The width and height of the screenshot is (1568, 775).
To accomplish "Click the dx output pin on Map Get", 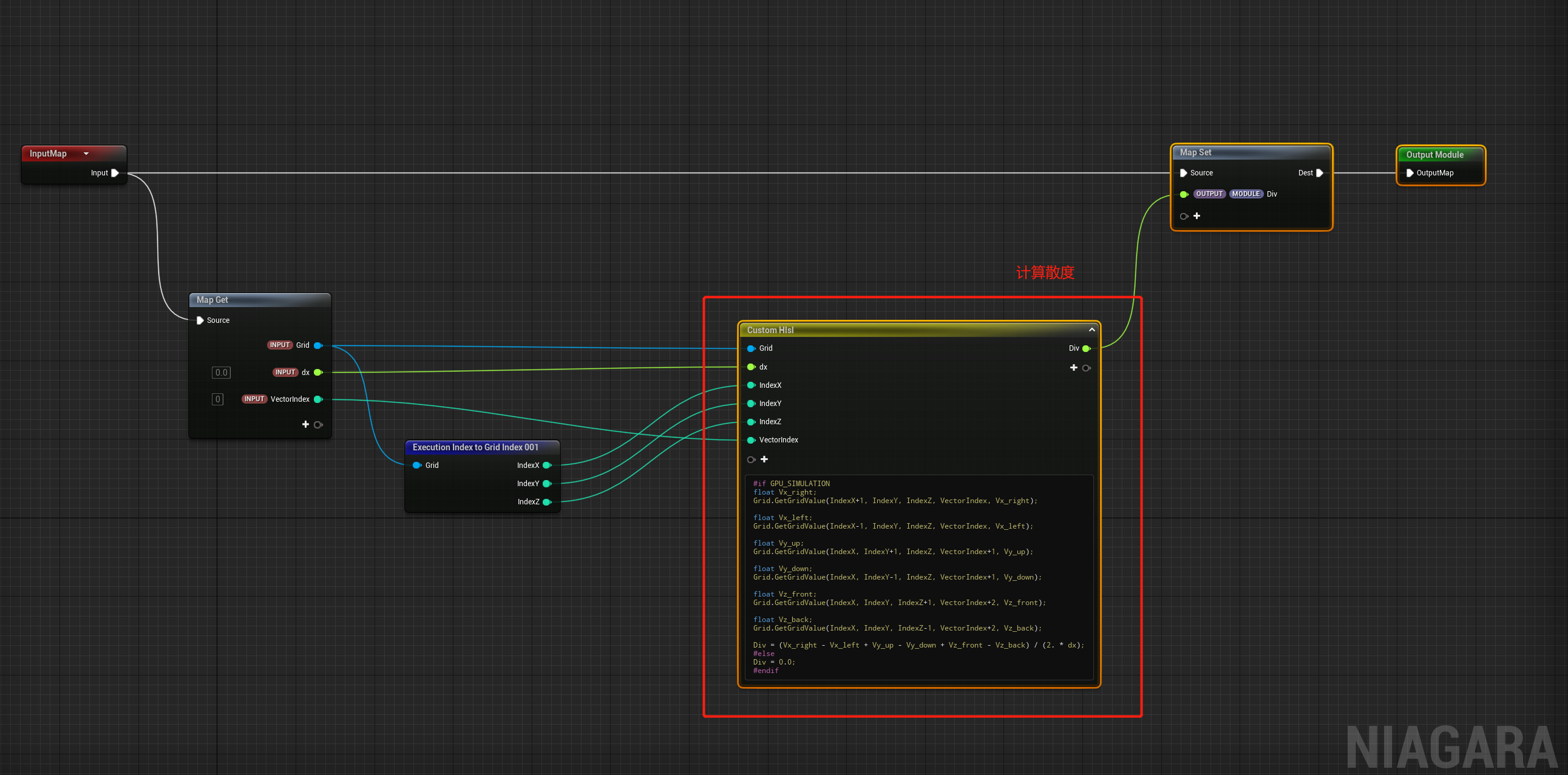I will coord(317,372).
